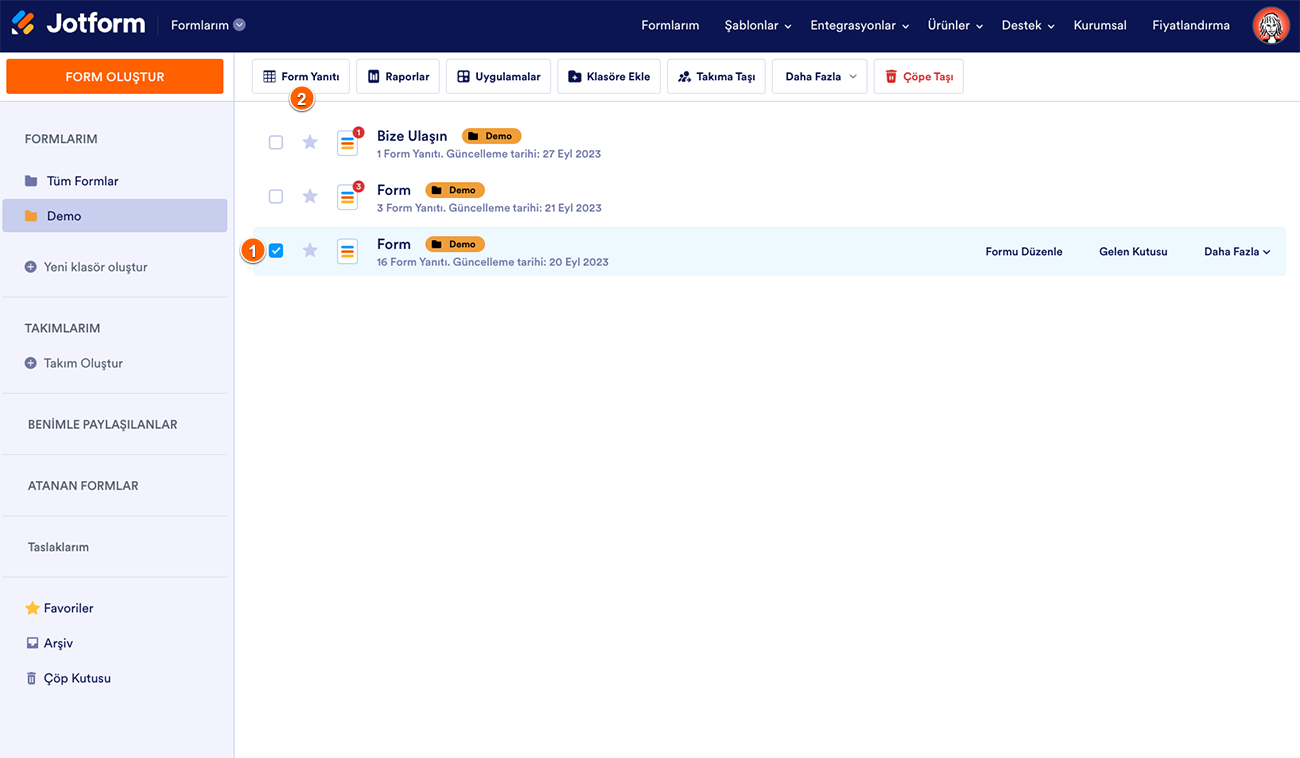Click the Arşiv icon in sidebar

[x=32, y=643]
